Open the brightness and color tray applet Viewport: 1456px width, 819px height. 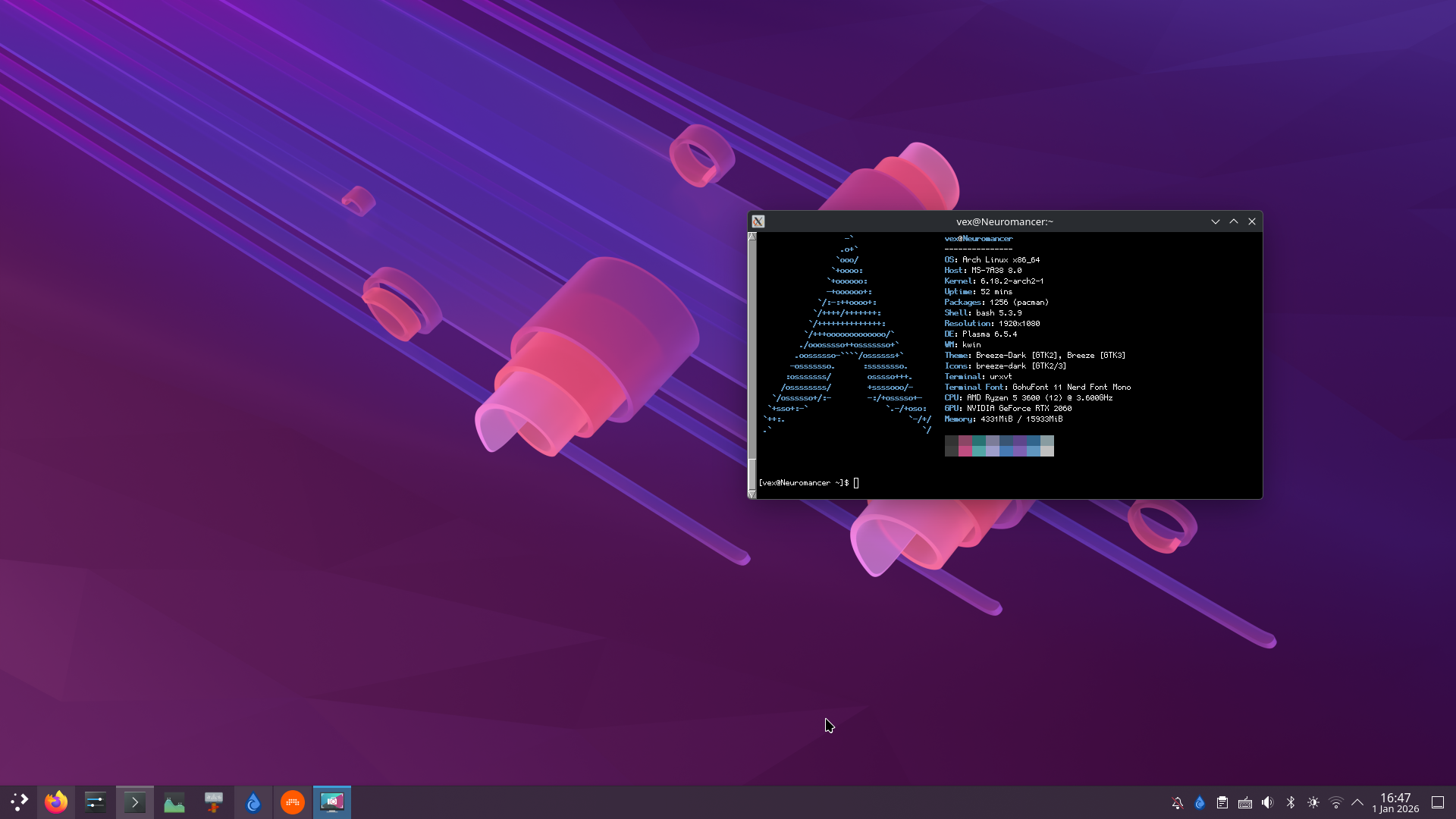point(1313,802)
